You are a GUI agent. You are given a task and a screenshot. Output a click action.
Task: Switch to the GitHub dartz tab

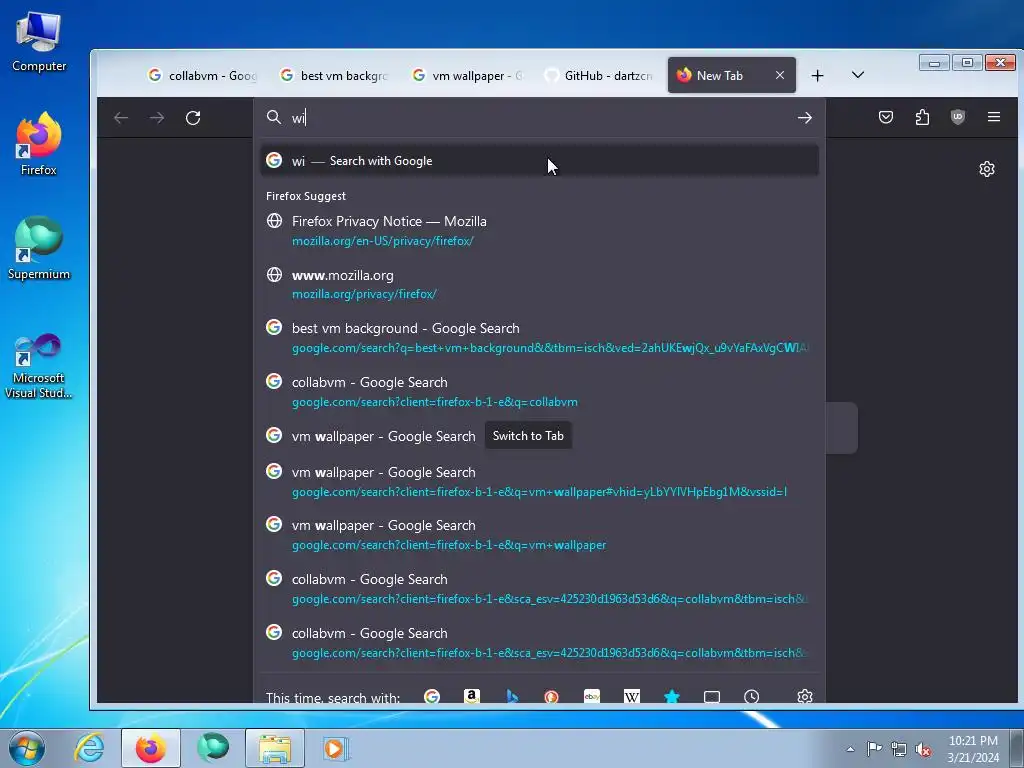[x=600, y=75]
